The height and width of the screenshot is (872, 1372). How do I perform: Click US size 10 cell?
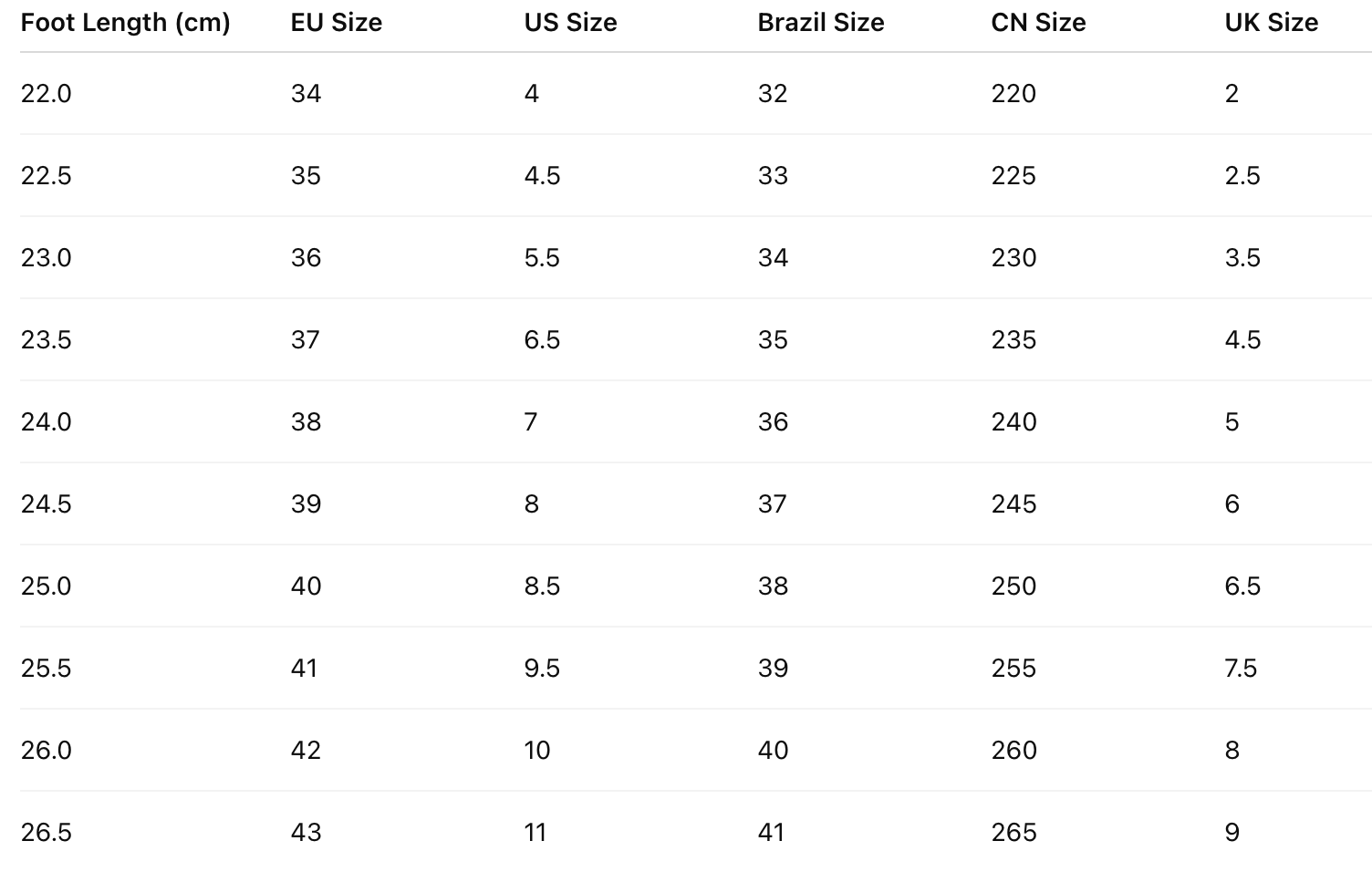[537, 751]
